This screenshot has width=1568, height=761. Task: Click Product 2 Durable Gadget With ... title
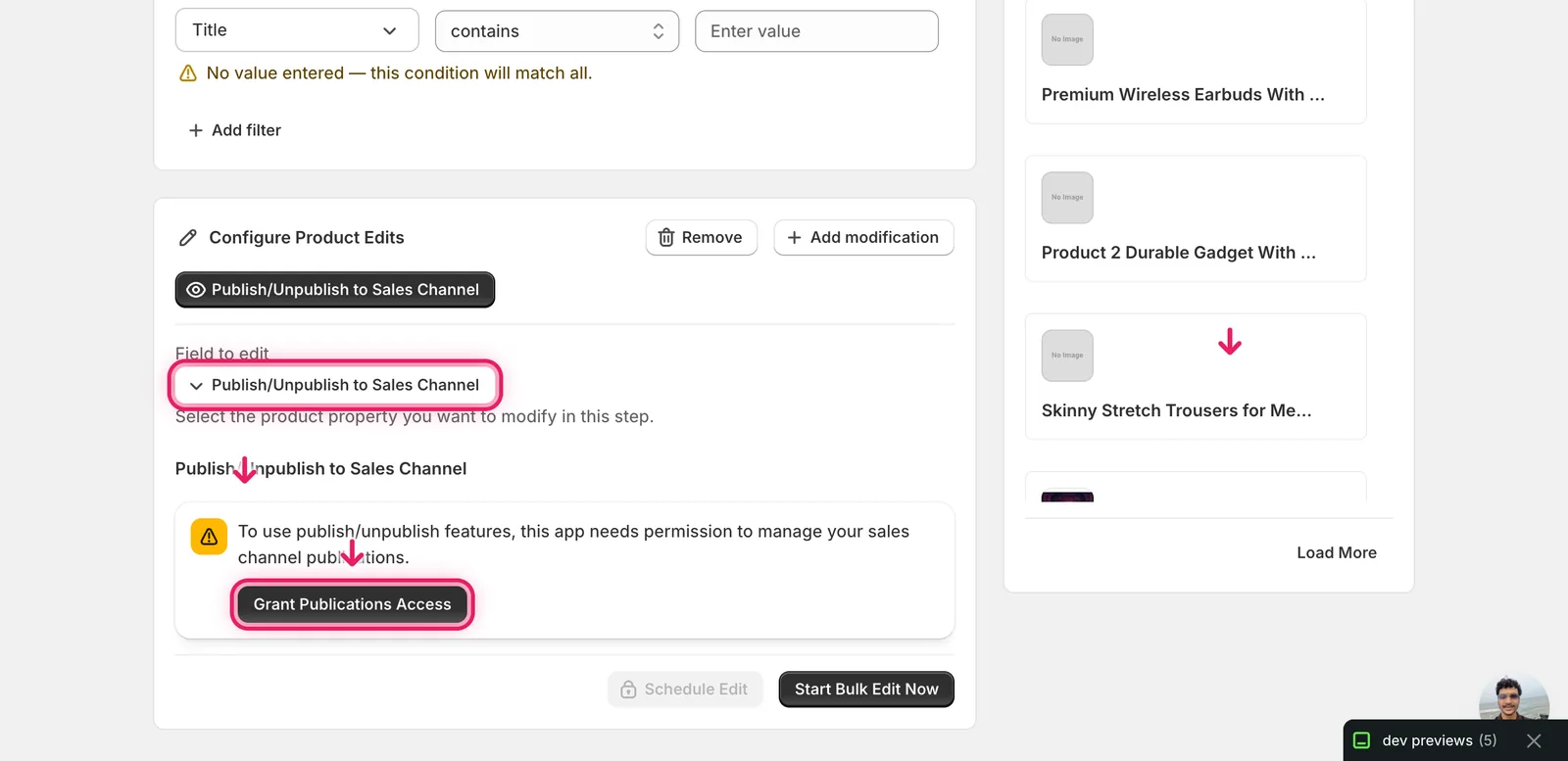[1179, 253]
